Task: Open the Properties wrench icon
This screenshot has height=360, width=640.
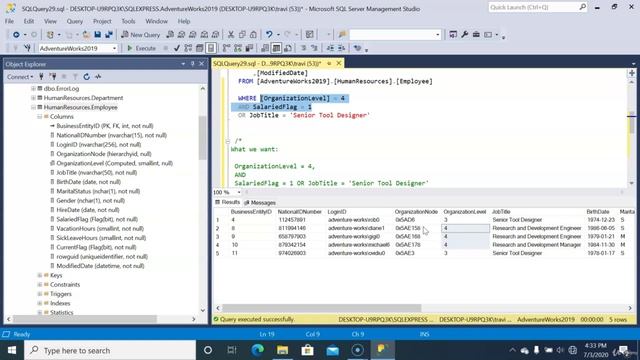Action: pyautogui.click(x=464, y=35)
